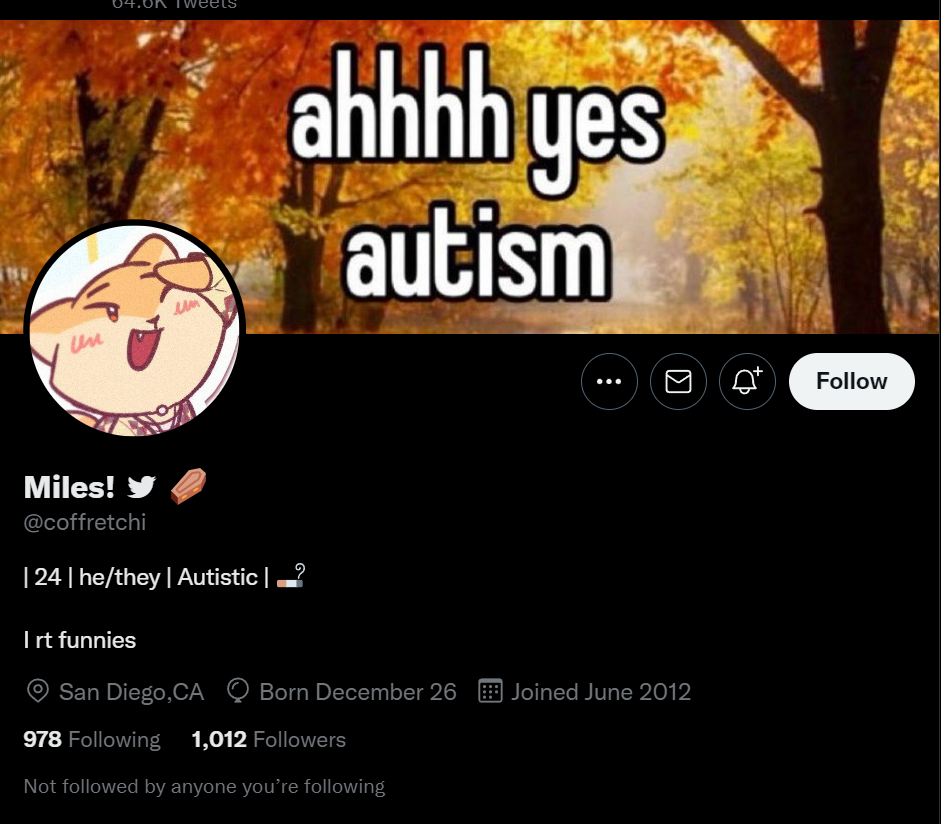
Task: Open the 1,012 Followers list
Action: (269, 739)
